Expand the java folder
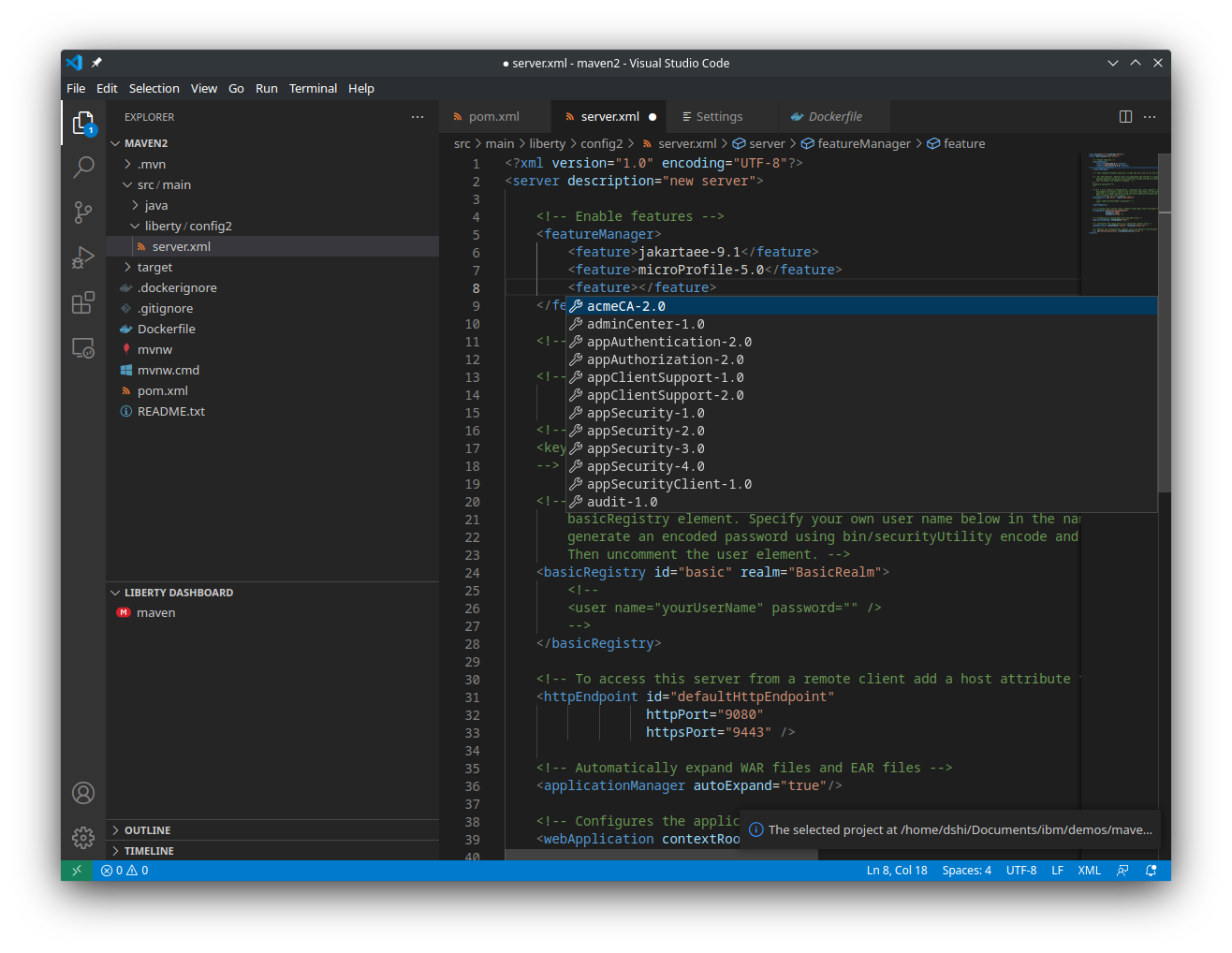 tap(136, 205)
